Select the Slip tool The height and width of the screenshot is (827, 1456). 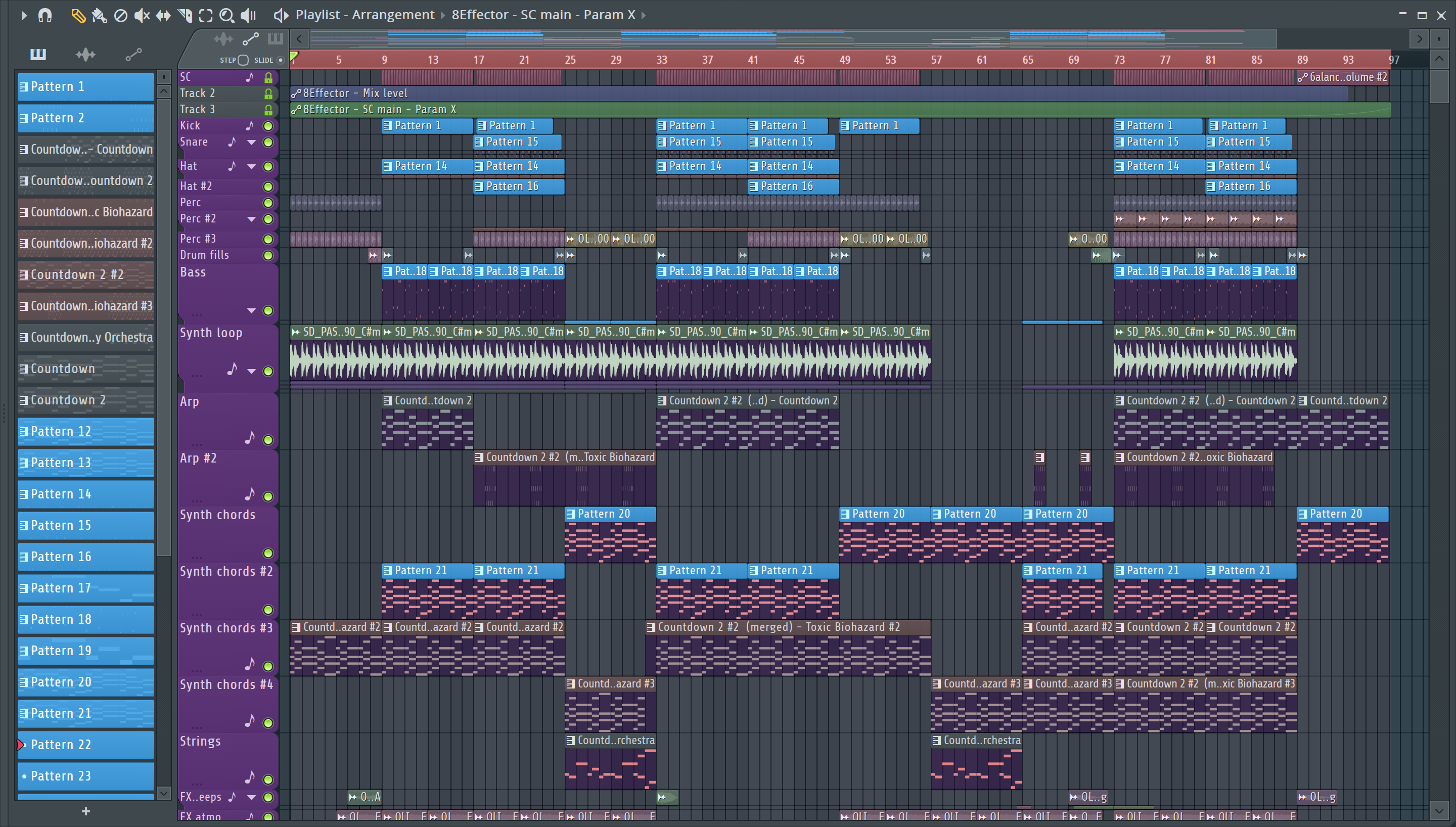click(x=163, y=15)
